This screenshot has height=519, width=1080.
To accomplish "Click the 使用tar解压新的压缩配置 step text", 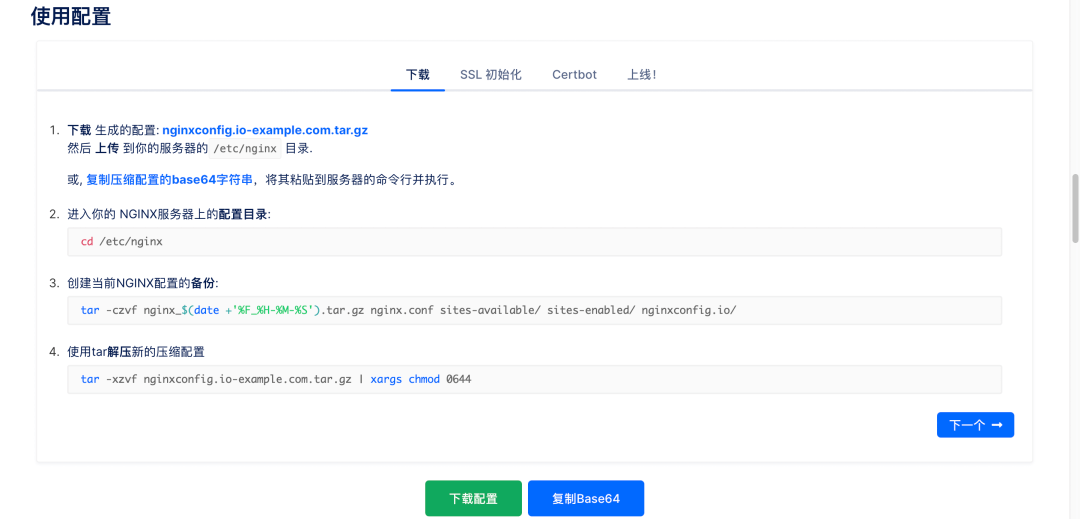I will (136, 352).
